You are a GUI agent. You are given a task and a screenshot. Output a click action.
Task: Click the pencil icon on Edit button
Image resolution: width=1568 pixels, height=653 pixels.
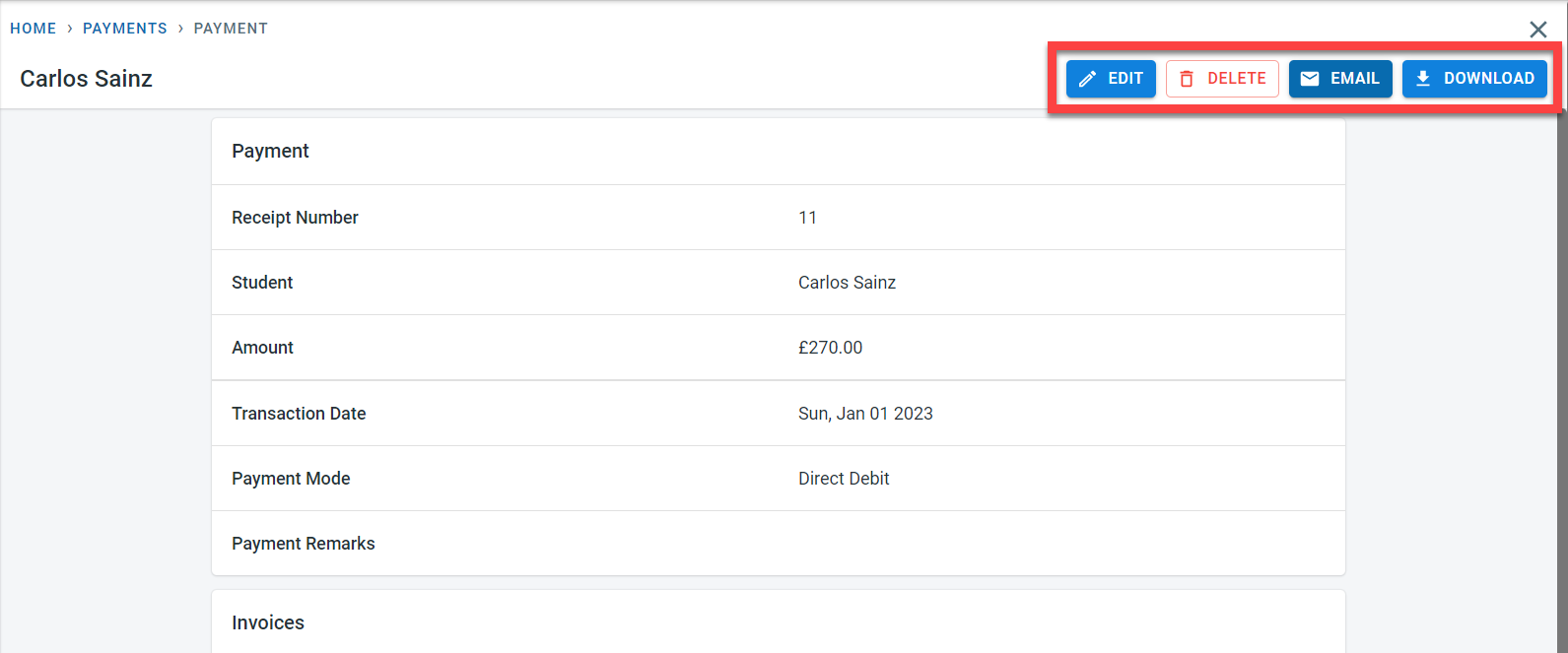[x=1087, y=79]
